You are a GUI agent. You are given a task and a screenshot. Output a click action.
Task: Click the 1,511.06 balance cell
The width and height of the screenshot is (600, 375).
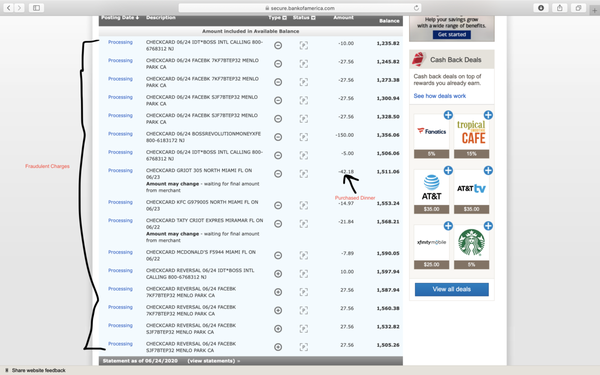click(x=388, y=172)
